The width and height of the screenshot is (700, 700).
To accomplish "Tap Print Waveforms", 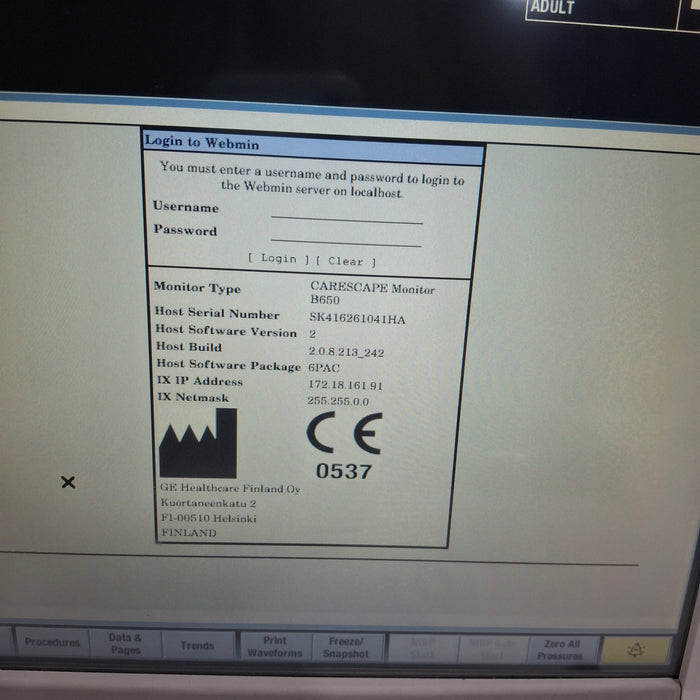I will coord(274,647).
